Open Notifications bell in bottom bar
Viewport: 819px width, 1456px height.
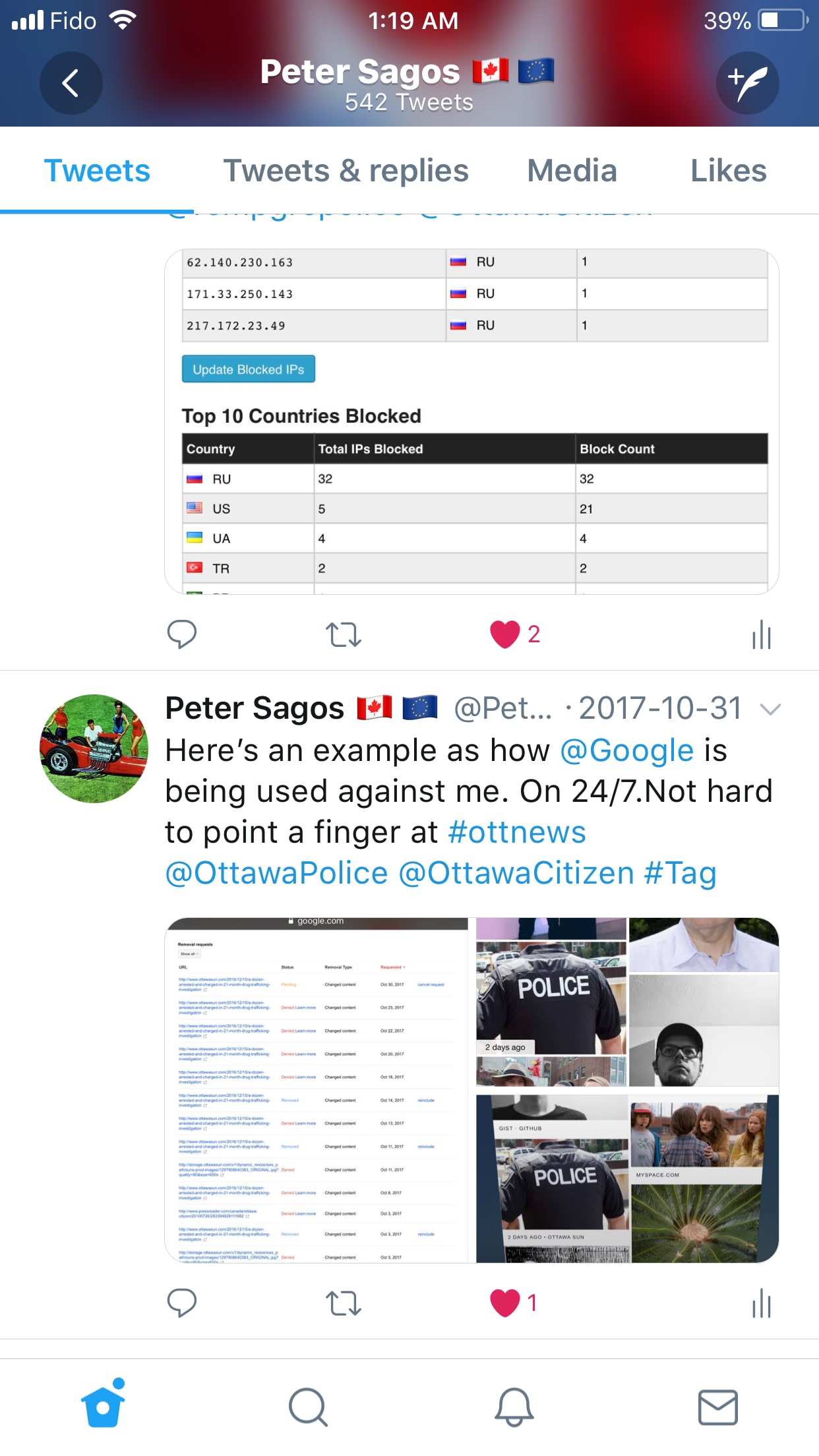514,1408
